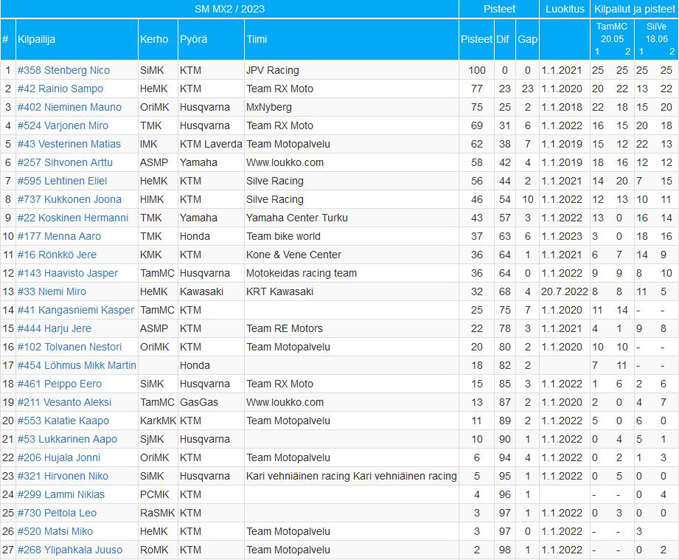
Task: Open rider link #102 Tolvanen Nestori
Action: (x=69, y=347)
